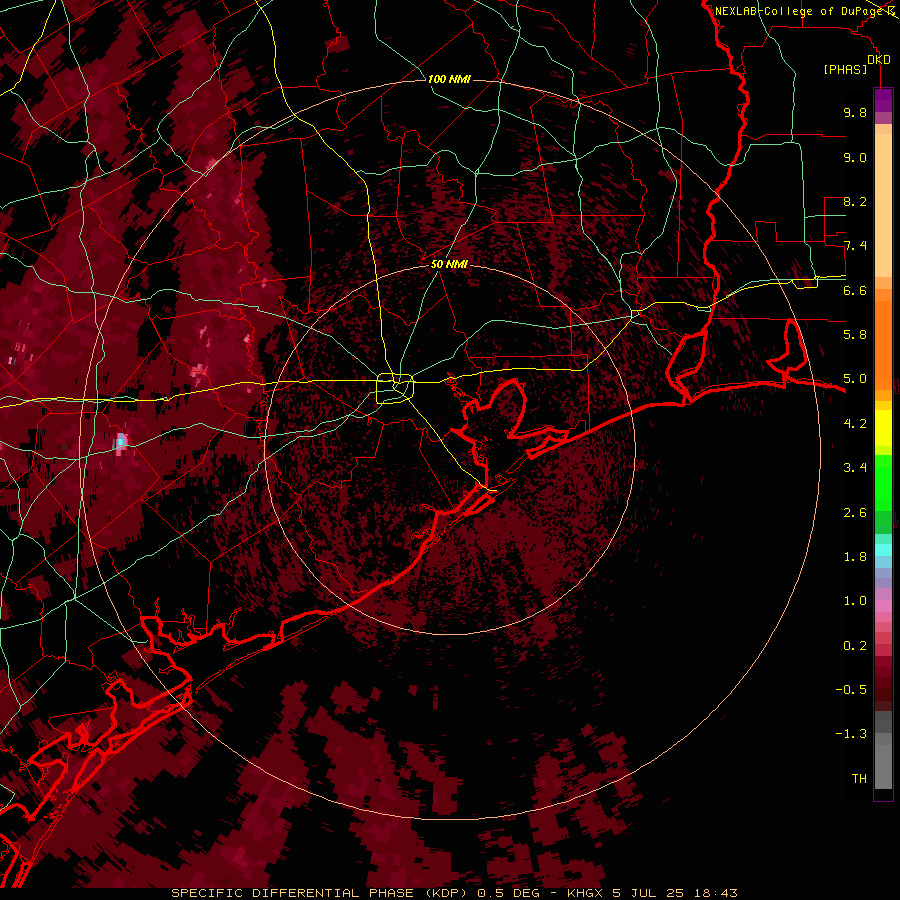The height and width of the screenshot is (900, 900).
Task: Click the 9.8 value on the color scale
Action: coord(855,113)
